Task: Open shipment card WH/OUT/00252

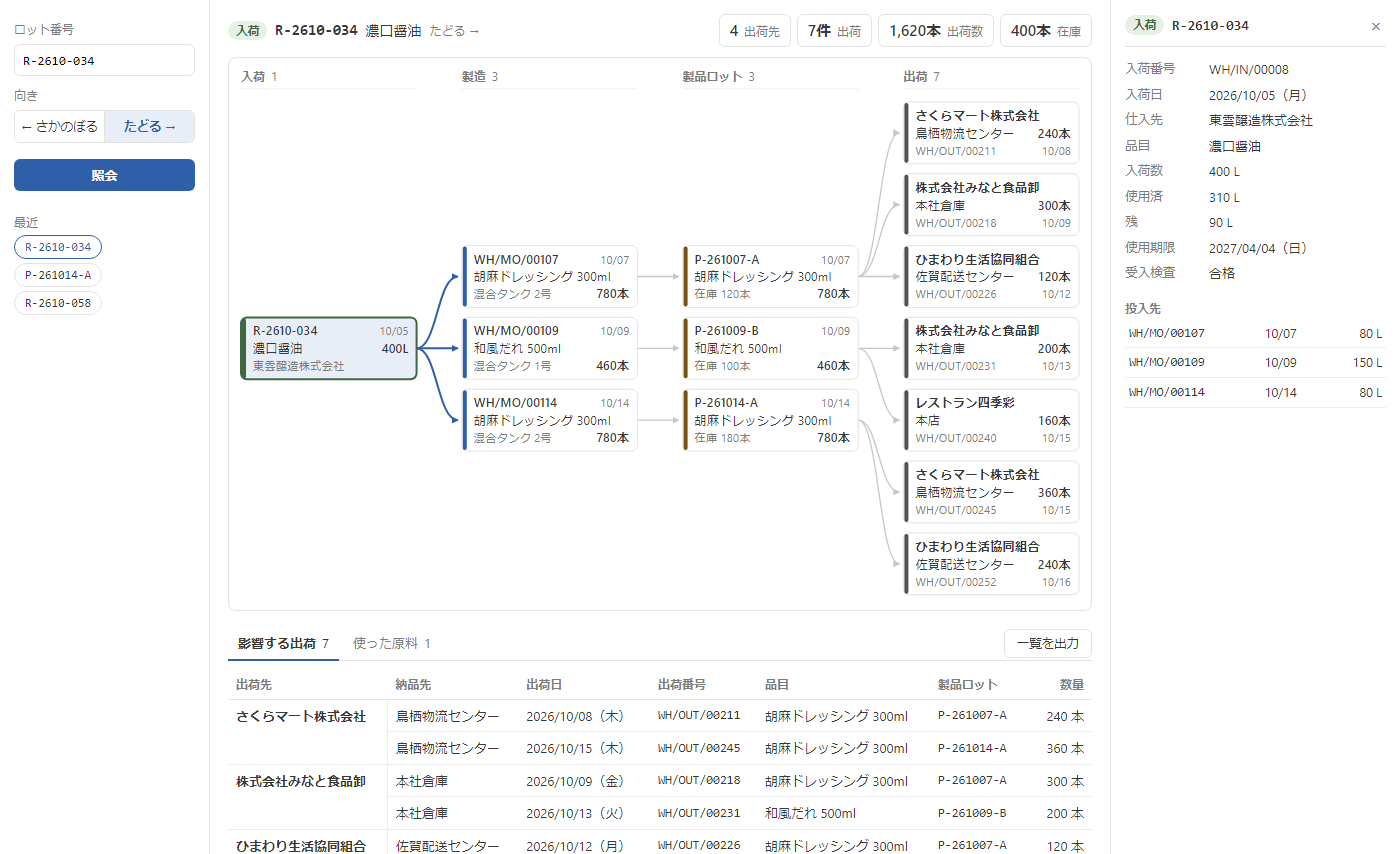Action: tap(992, 565)
